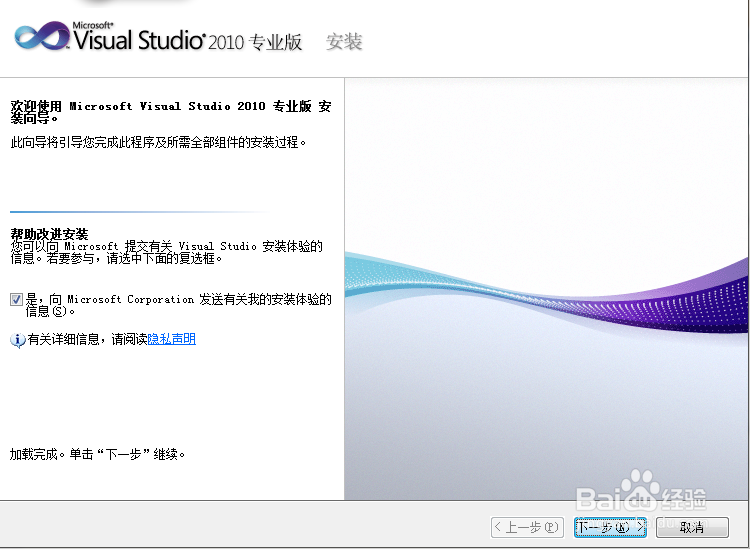The width and height of the screenshot is (750, 549).
Task: Click the 欢迎使用 Microsoft Visual Studio welcome heading
Action: pyautogui.click(x=171, y=112)
